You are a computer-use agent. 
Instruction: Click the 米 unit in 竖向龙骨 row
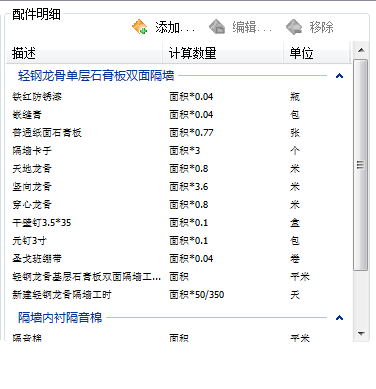[x=295, y=187]
